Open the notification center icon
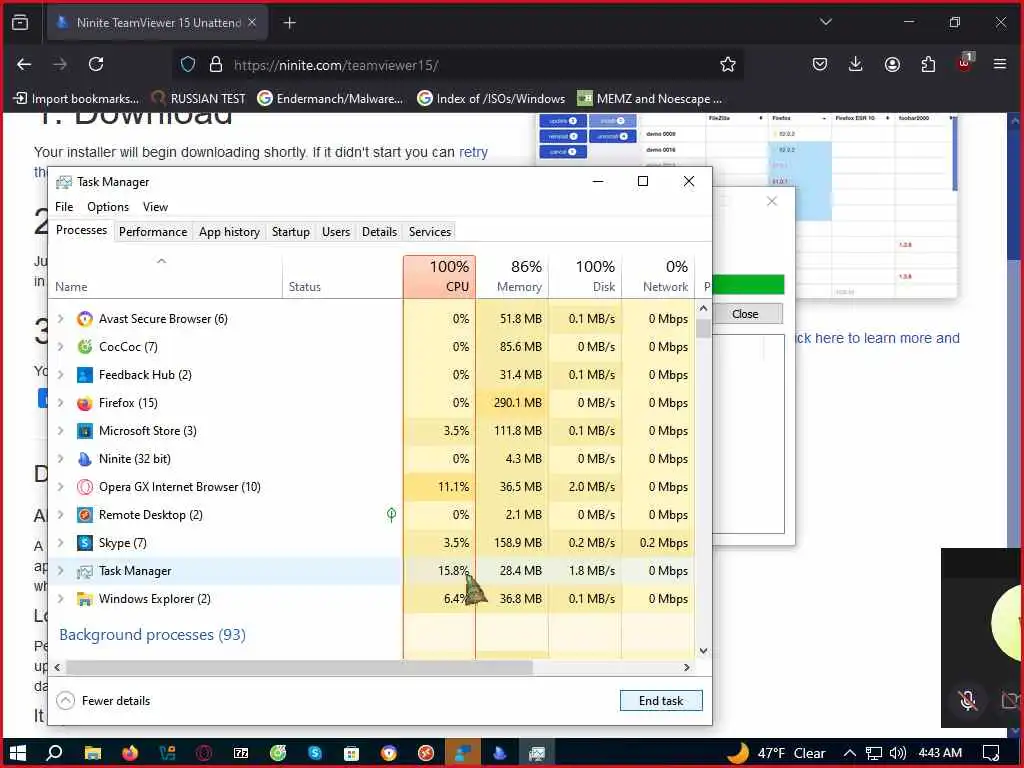Viewport: 1024px width, 768px height. click(x=991, y=753)
